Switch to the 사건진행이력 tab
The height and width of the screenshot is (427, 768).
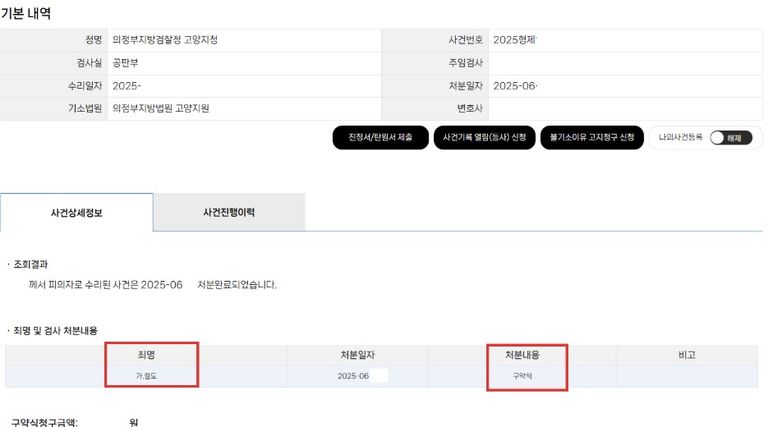pos(229,212)
